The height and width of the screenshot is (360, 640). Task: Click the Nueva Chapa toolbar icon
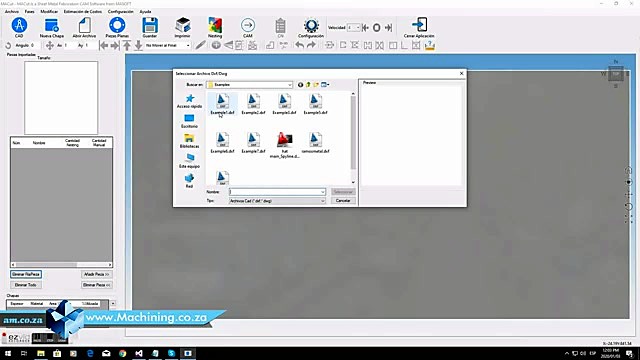(52, 26)
